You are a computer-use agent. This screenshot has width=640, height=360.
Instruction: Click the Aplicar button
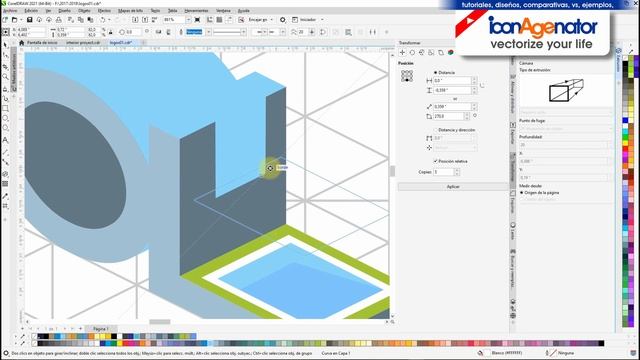click(453, 187)
